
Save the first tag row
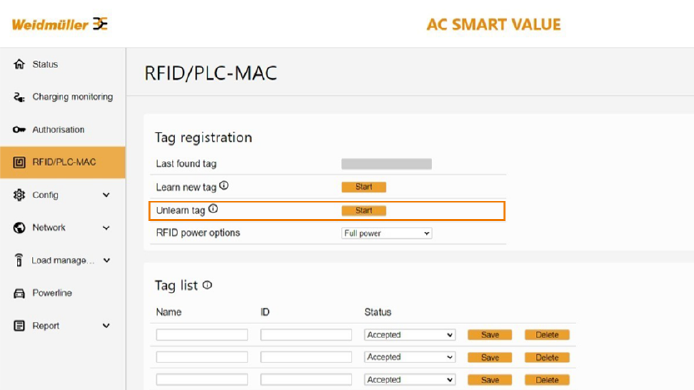(490, 335)
